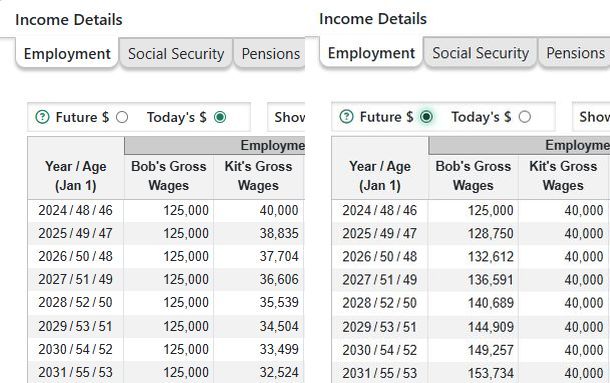Click Kit's Gross Wages header, right table

pyautogui.click(x=563, y=176)
